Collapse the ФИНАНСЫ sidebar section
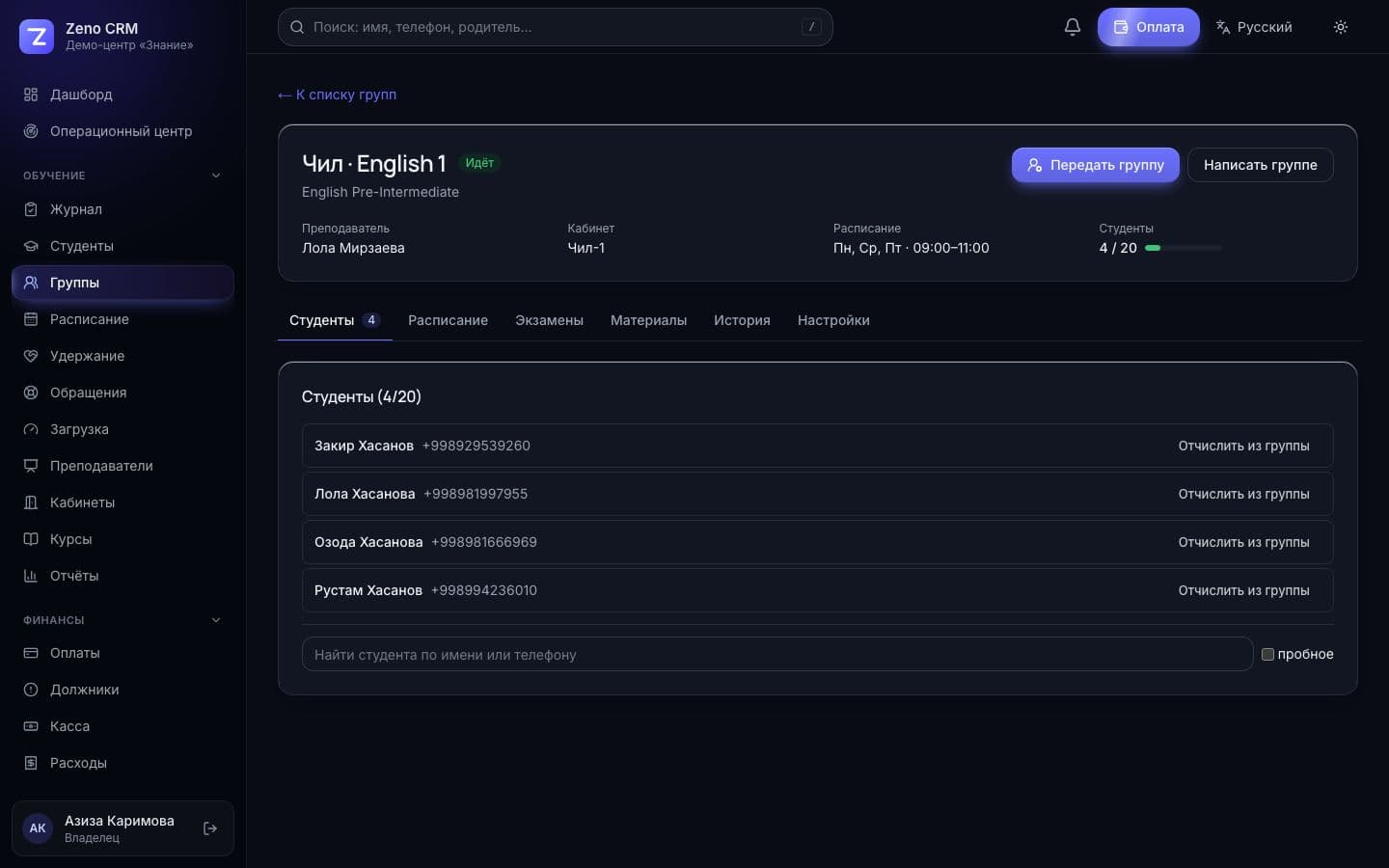Viewport: 1389px width, 868px height. (x=123, y=620)
